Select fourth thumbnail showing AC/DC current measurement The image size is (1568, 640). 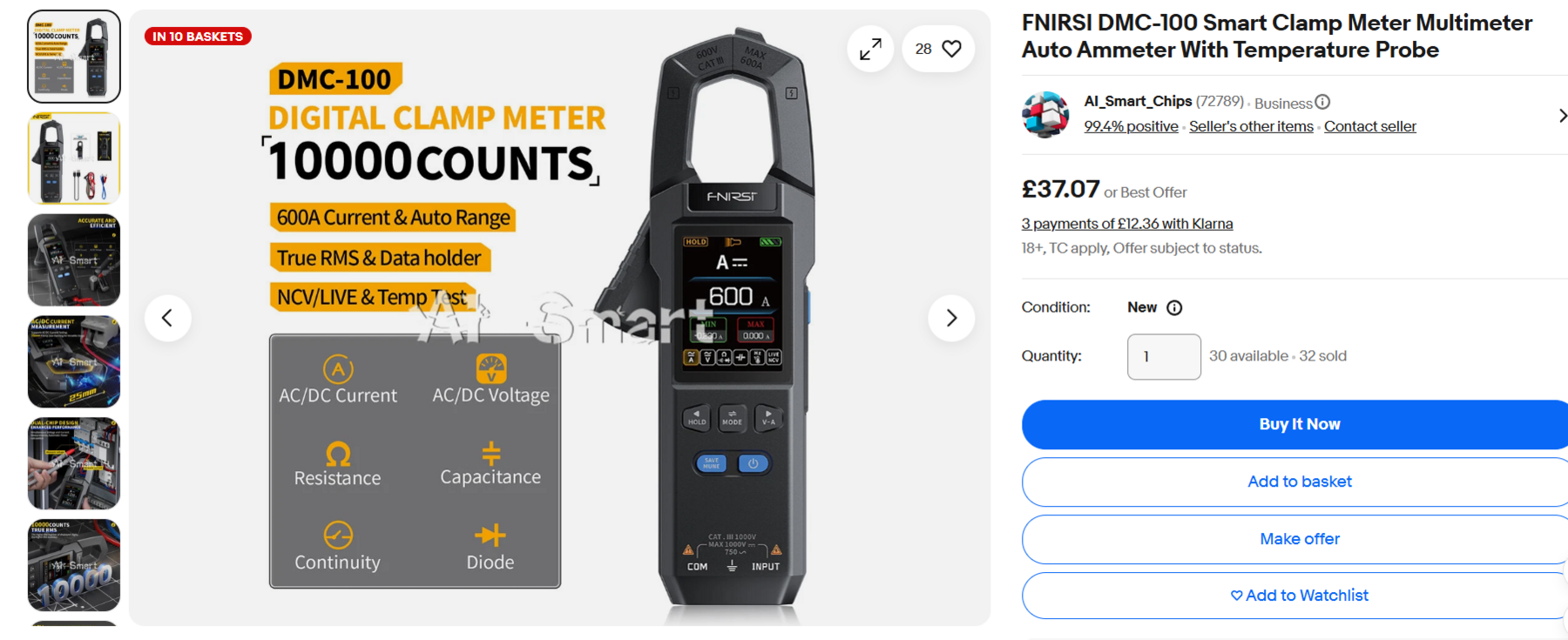(74, 362)
